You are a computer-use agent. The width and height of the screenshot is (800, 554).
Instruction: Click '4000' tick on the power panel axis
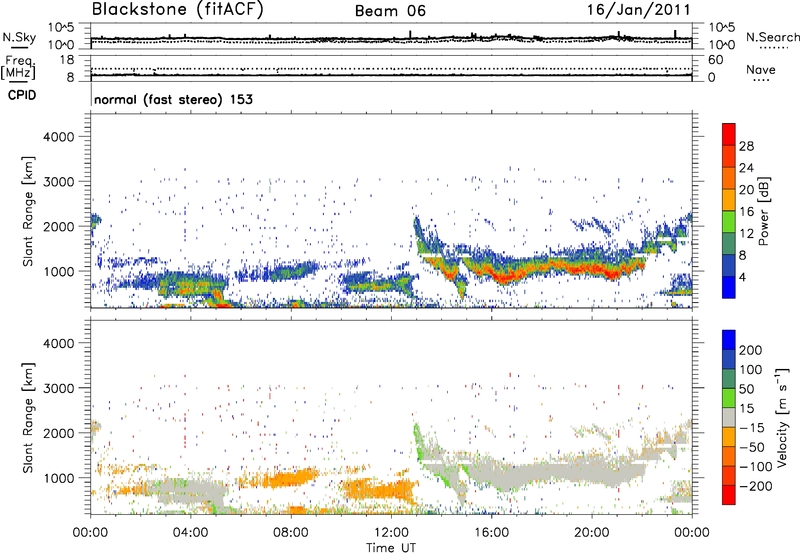[x=59, y=137]
